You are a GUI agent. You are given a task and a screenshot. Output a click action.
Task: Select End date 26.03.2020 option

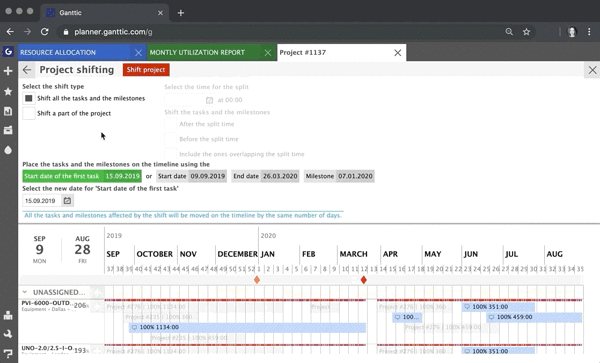(265, 176)
